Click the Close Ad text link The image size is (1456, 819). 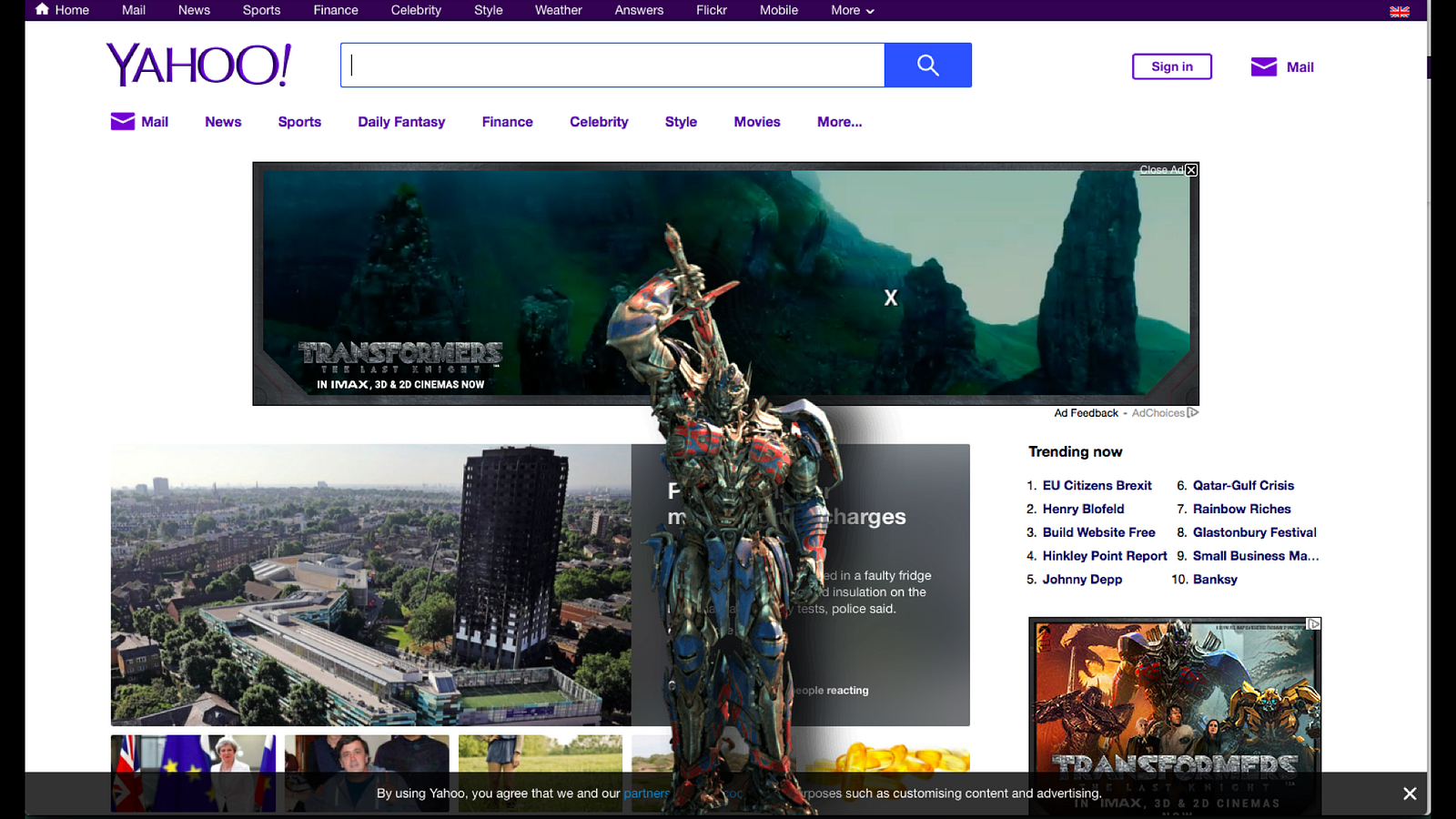[1161, 170]
